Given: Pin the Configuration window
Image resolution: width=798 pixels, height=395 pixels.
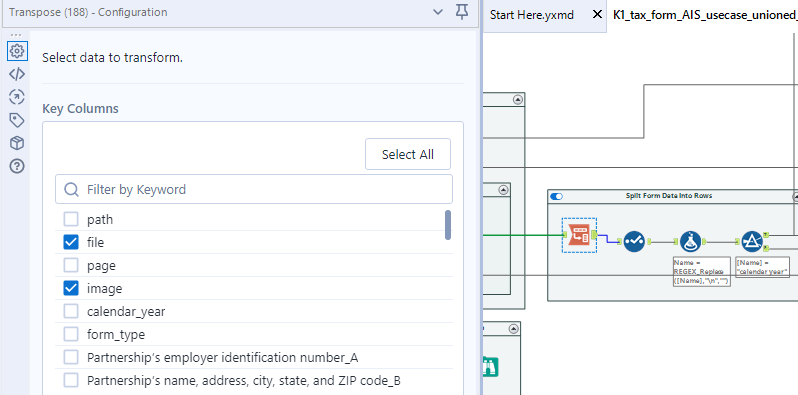Looking at the screenshot, I should (462, 12).
